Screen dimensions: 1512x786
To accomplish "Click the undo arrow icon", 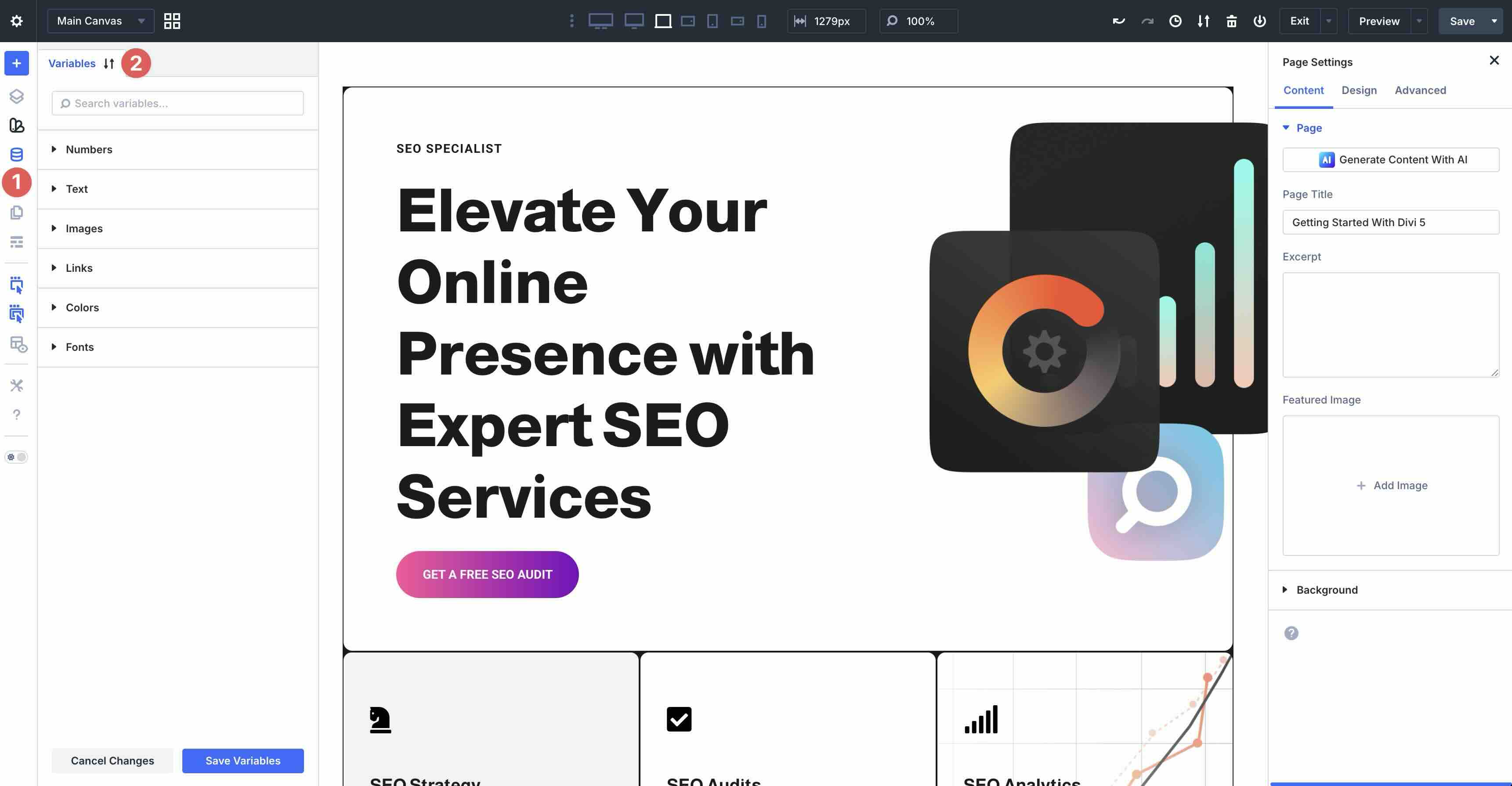I will pos(1119,21).
